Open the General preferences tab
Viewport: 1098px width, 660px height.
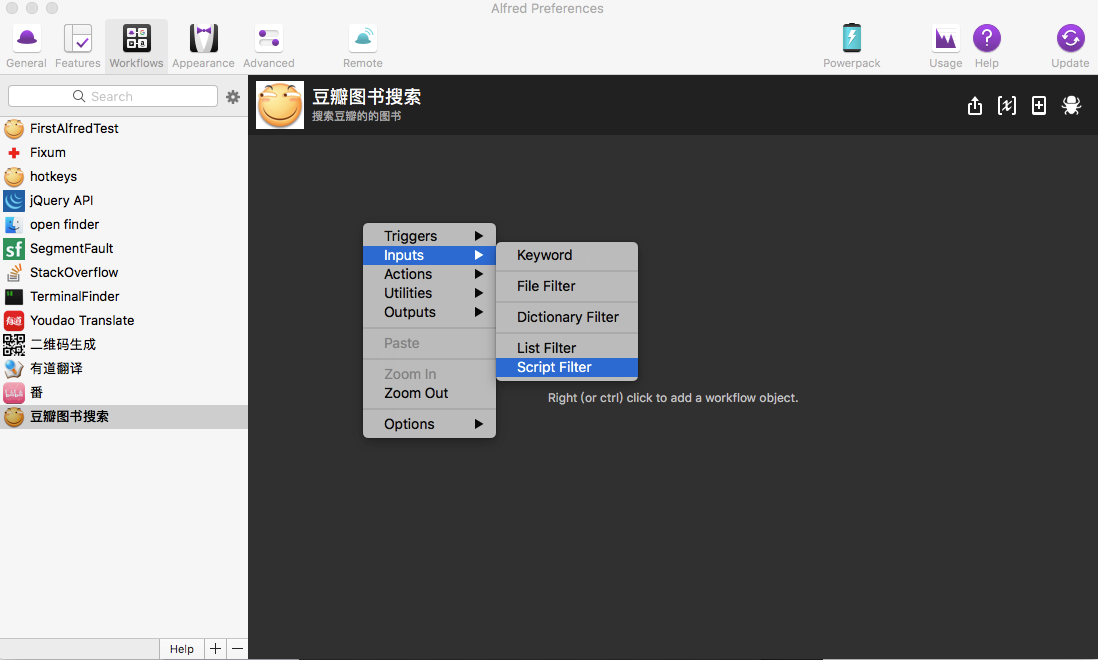pyautogui.click(x=27, y=46)
